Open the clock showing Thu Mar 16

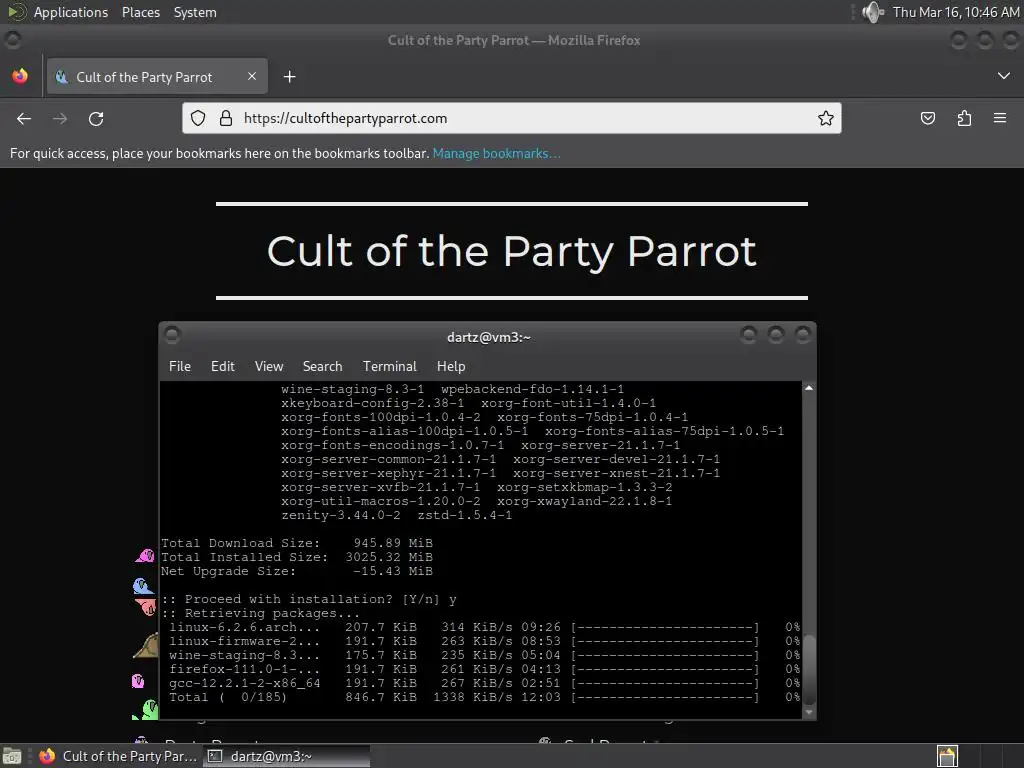coord(955,12)
